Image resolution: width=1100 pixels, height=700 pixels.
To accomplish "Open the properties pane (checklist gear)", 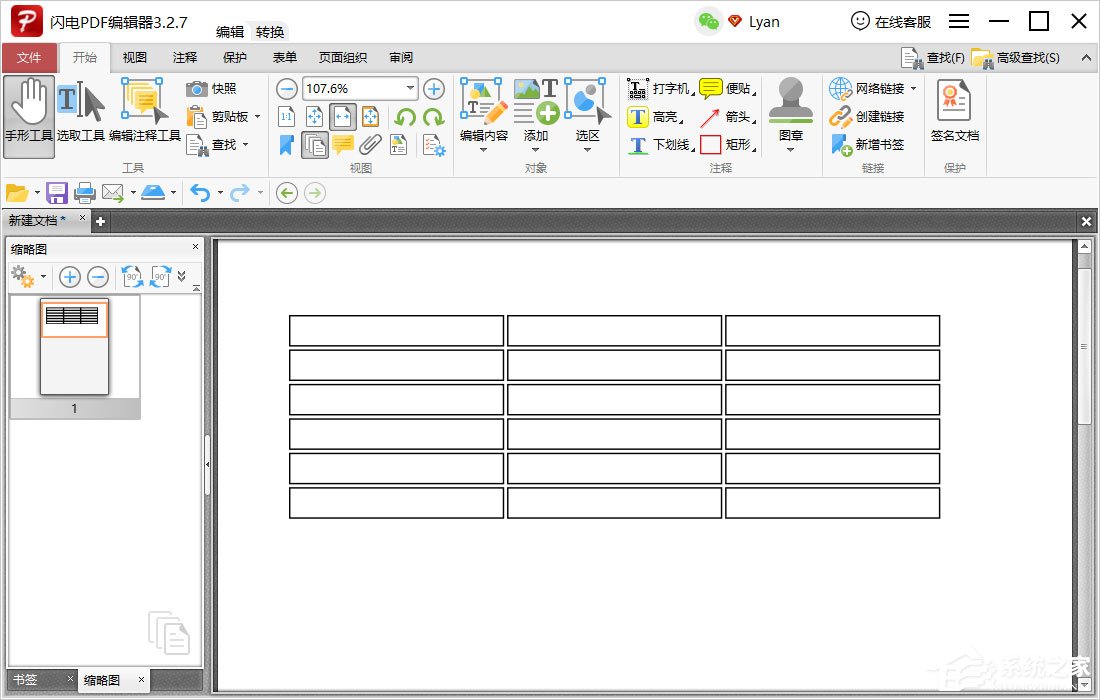I will click(434, 145).
